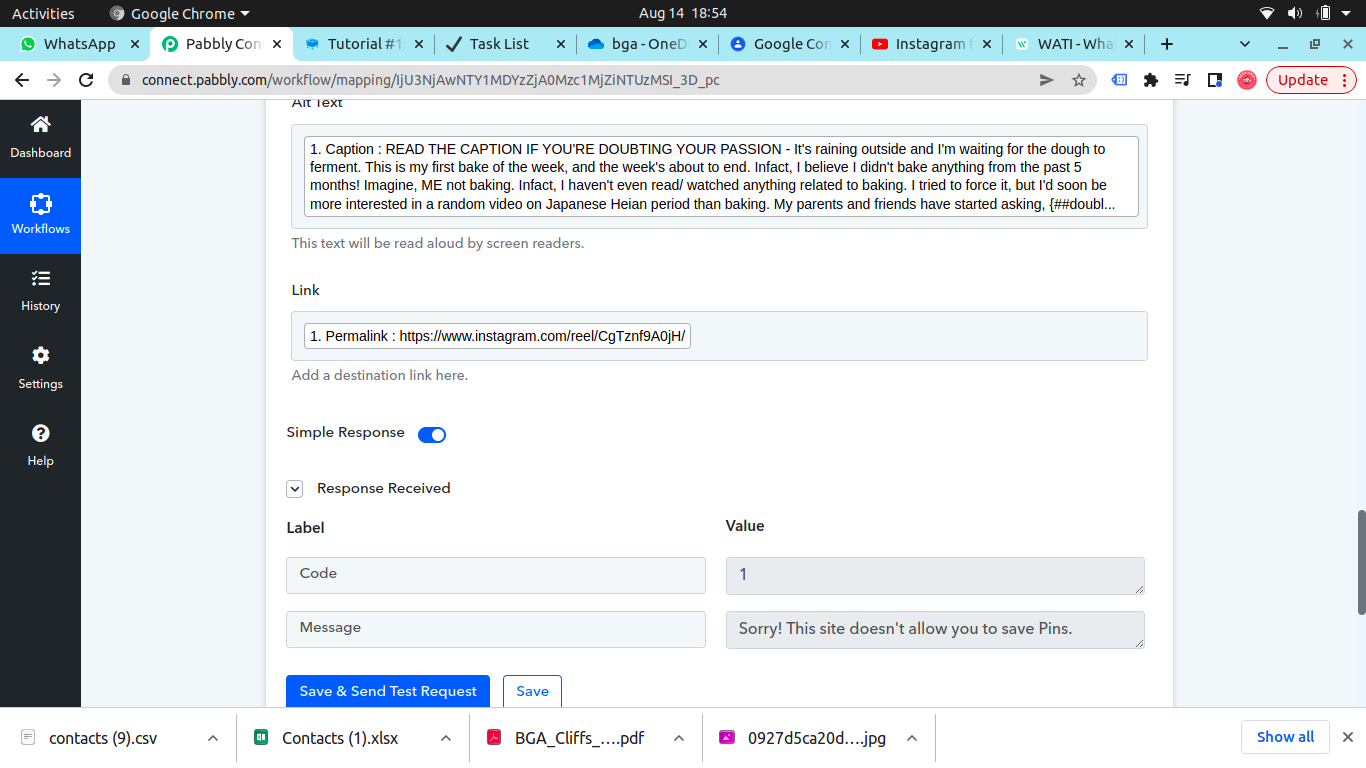Open the tab search dropdown arrow
The width and height of the screenshot is (1366, 768).
tap(1245, 44)
